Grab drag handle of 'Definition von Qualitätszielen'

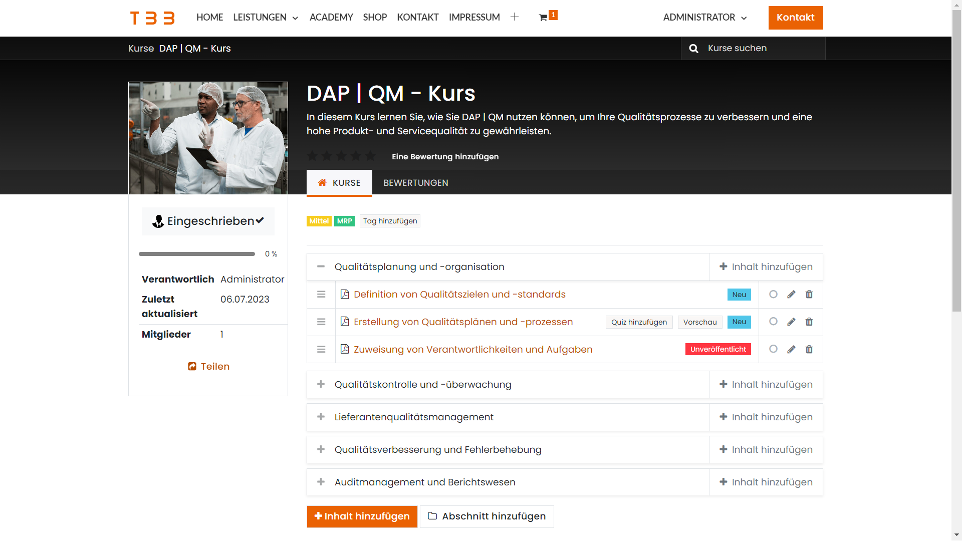pos(321,294)
